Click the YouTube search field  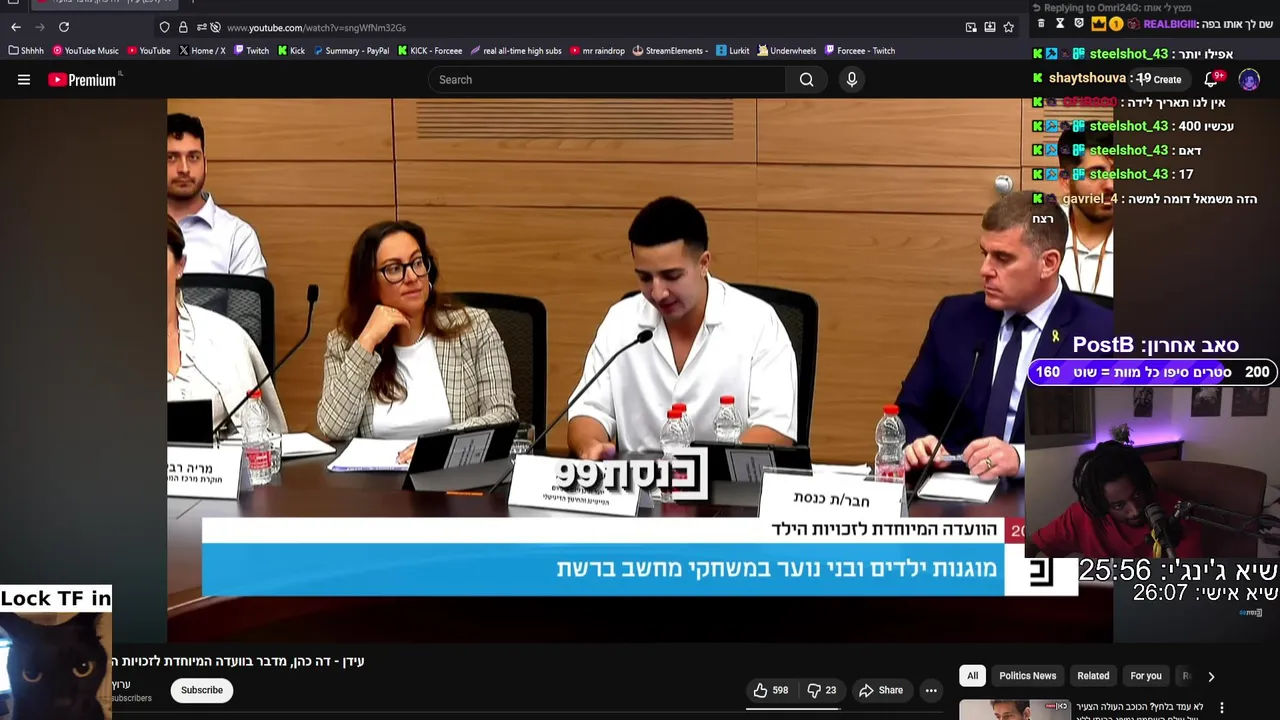click(x=607, y=80)
